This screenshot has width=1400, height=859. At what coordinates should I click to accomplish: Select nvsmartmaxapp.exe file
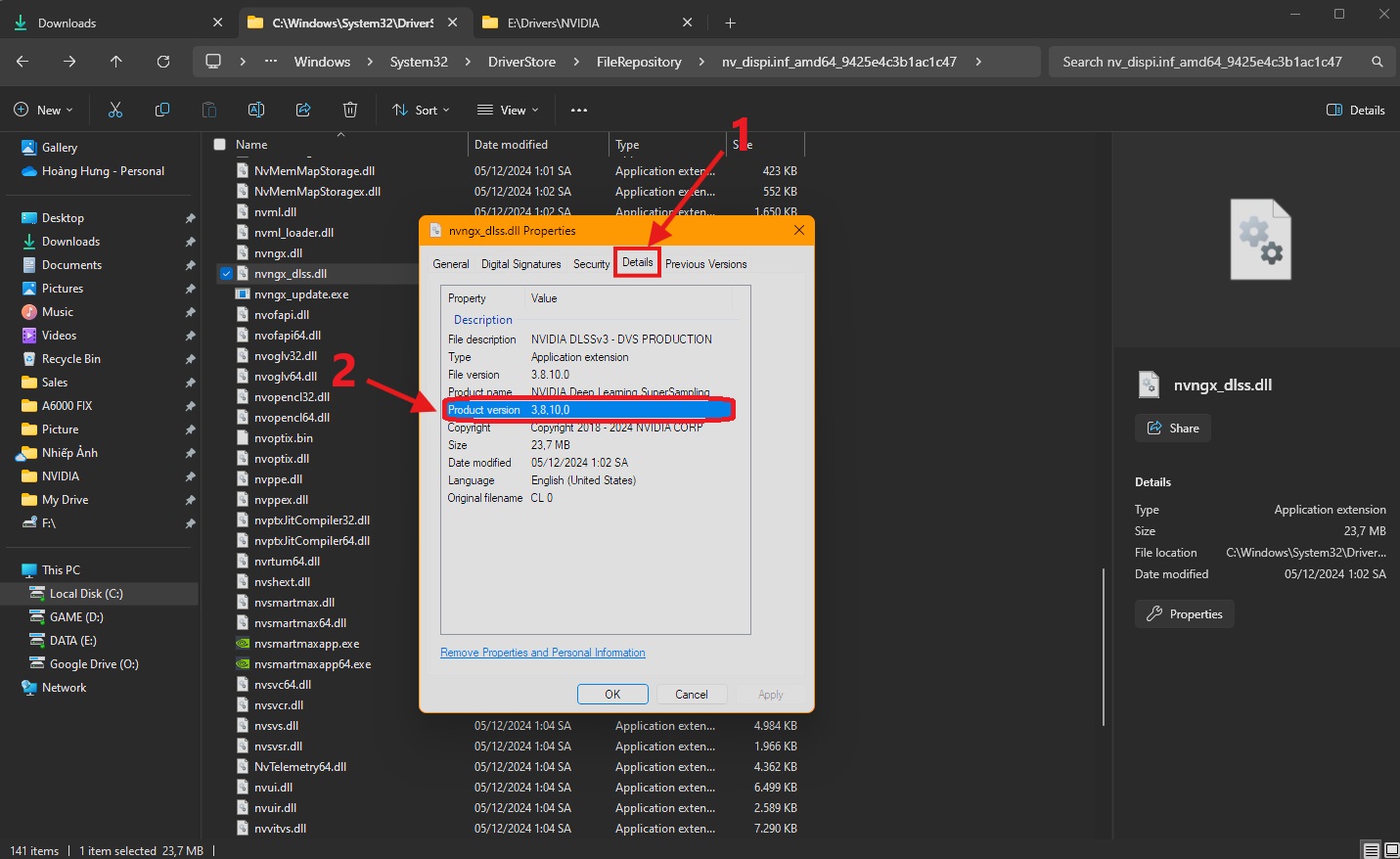tap(306, 644)
